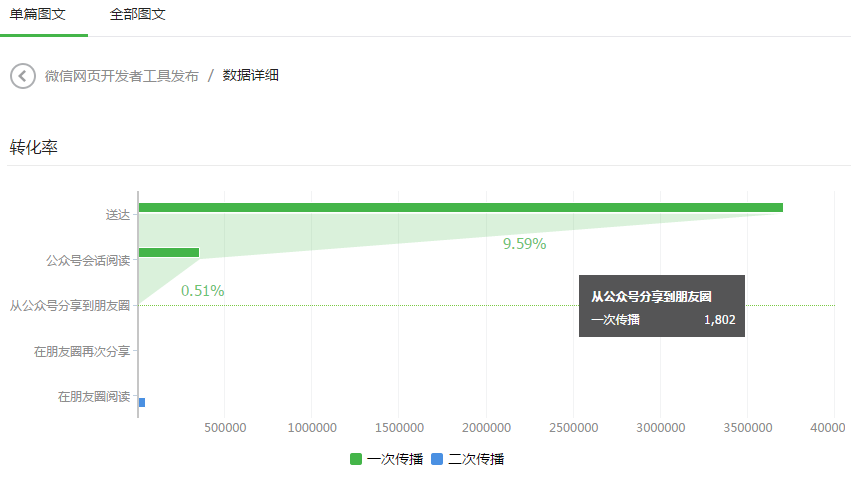Select the 数据详细 breadcrumb text
This screenshot has width=851, height=493.
pos(251,75)
